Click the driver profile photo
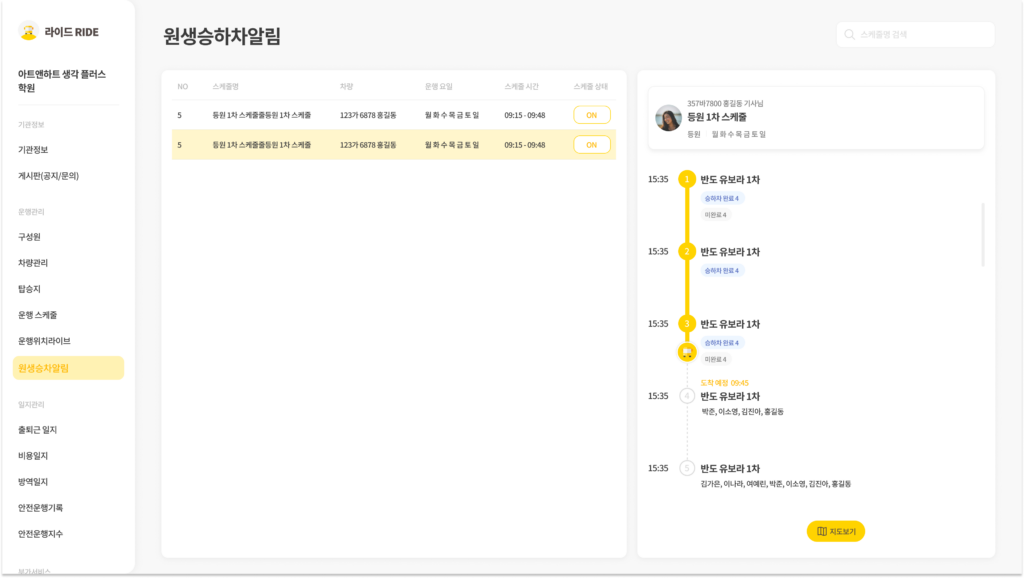This screenshot has width=1024, height=578. (668, 118)
